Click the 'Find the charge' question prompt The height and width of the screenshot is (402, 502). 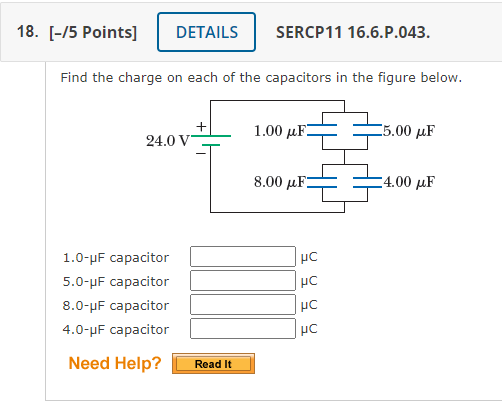click(261, 78)
